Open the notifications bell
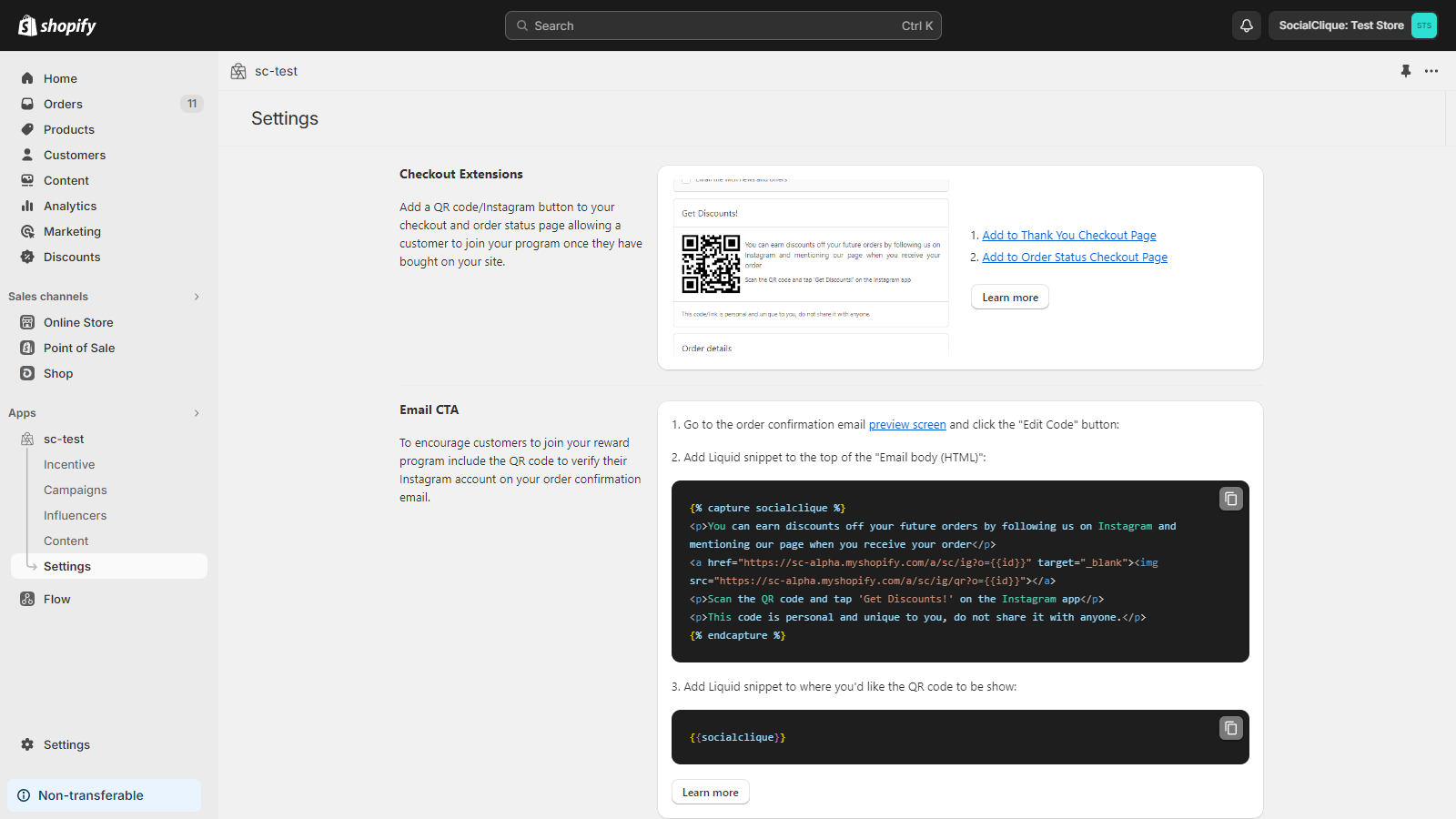1456x819 pixels. click(1247, 25)
